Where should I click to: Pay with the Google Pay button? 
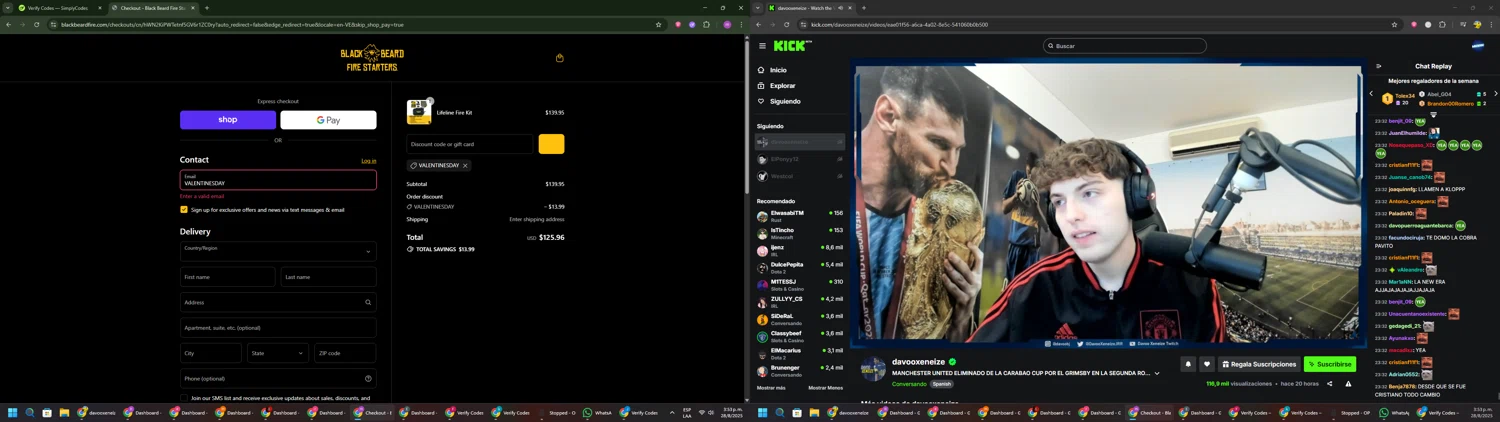[x=328, y=120]
